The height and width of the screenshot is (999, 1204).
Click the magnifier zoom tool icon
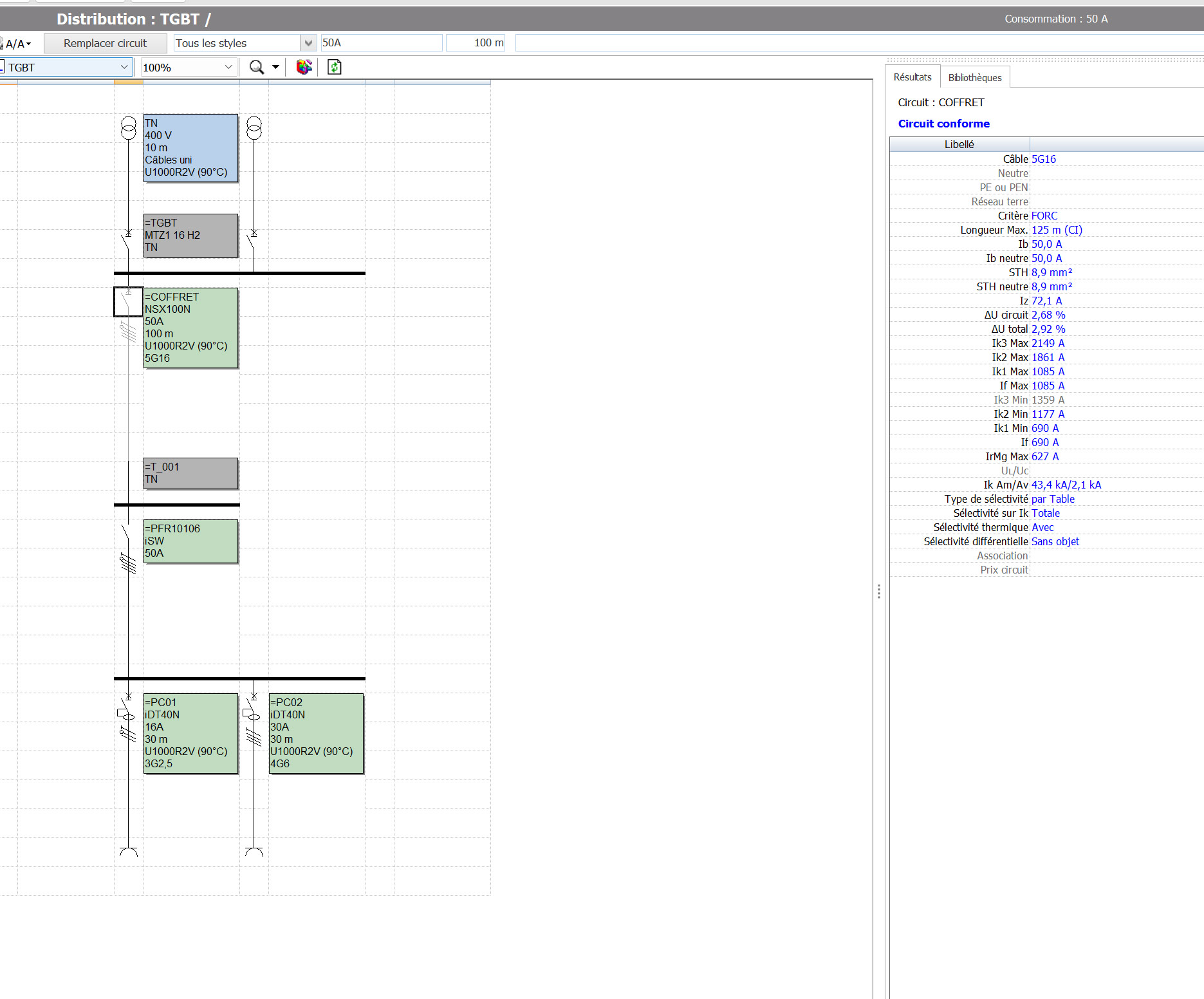[x=256, y=67]
